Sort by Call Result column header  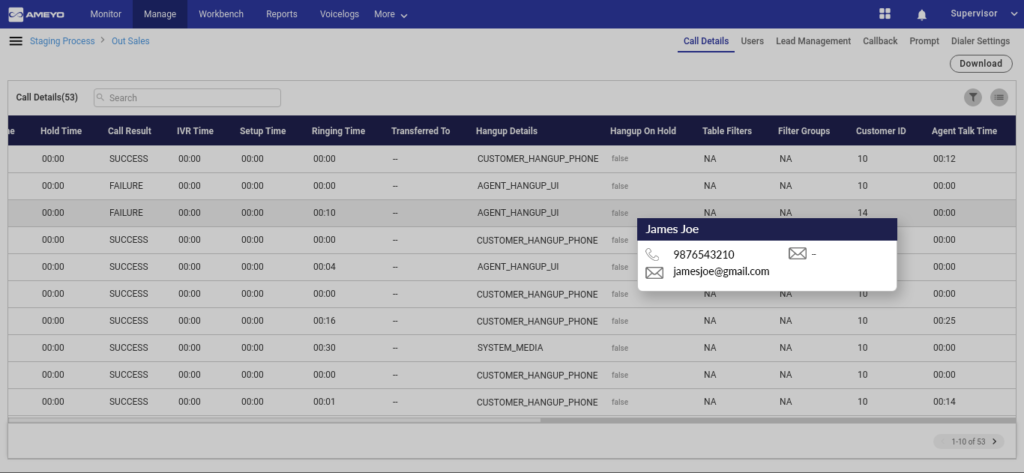point(129,131)
